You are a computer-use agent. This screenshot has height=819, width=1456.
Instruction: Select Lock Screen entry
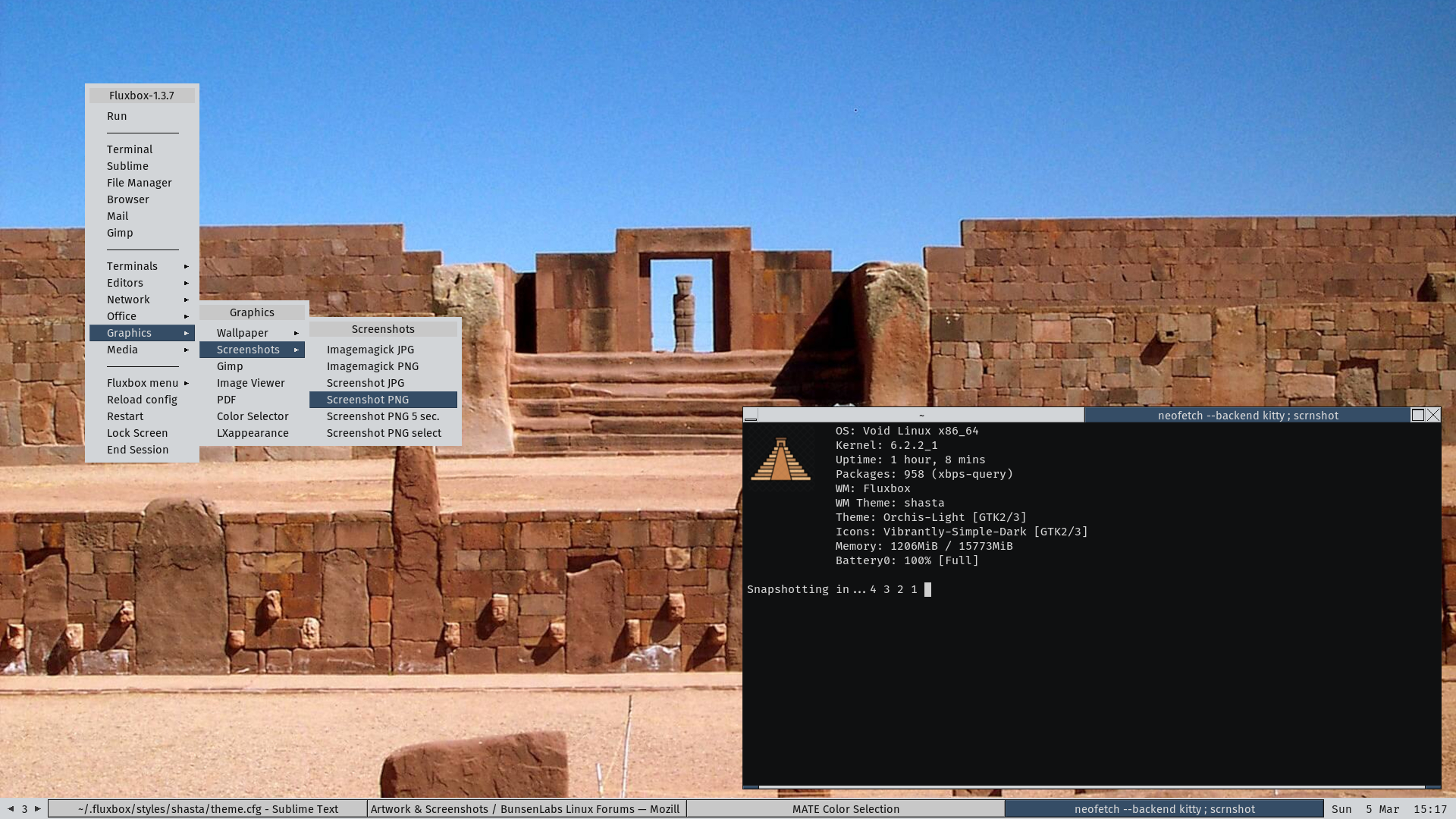tap(142, 433)
